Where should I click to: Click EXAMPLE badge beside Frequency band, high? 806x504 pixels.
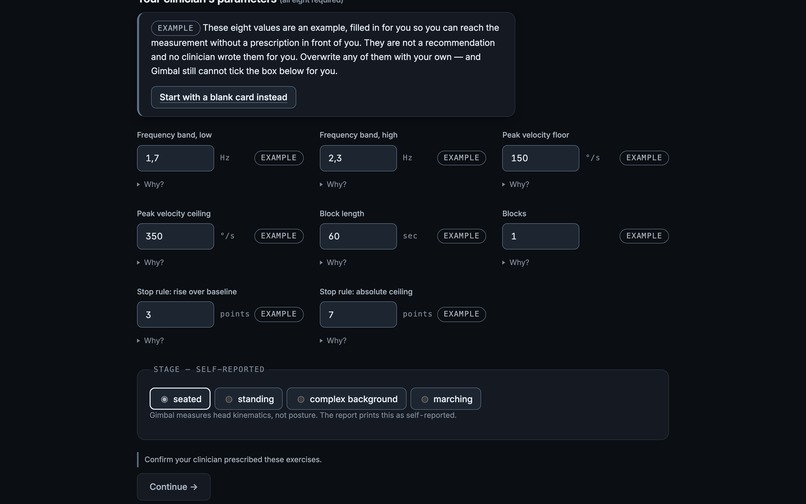coord(462,158)
